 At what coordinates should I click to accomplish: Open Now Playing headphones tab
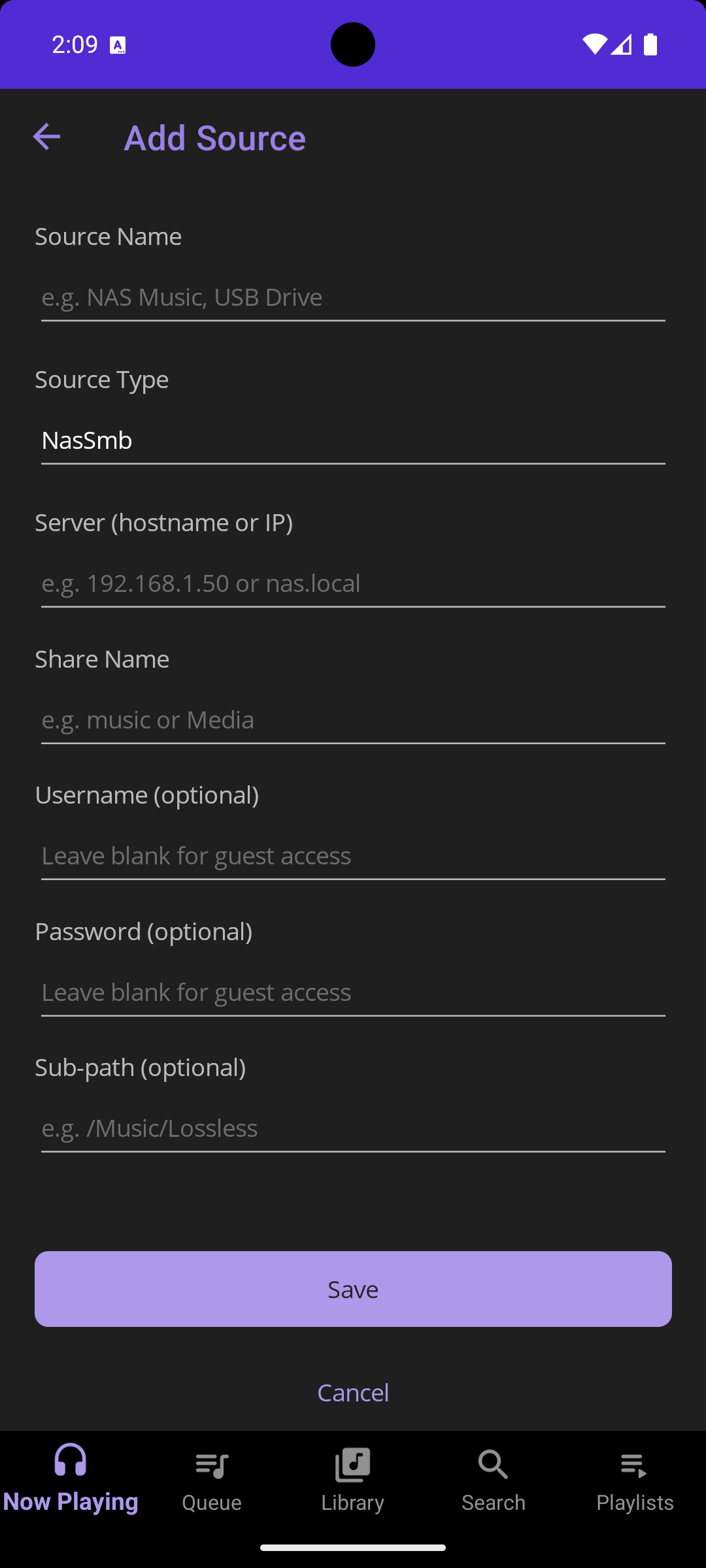coord(71,1461)
